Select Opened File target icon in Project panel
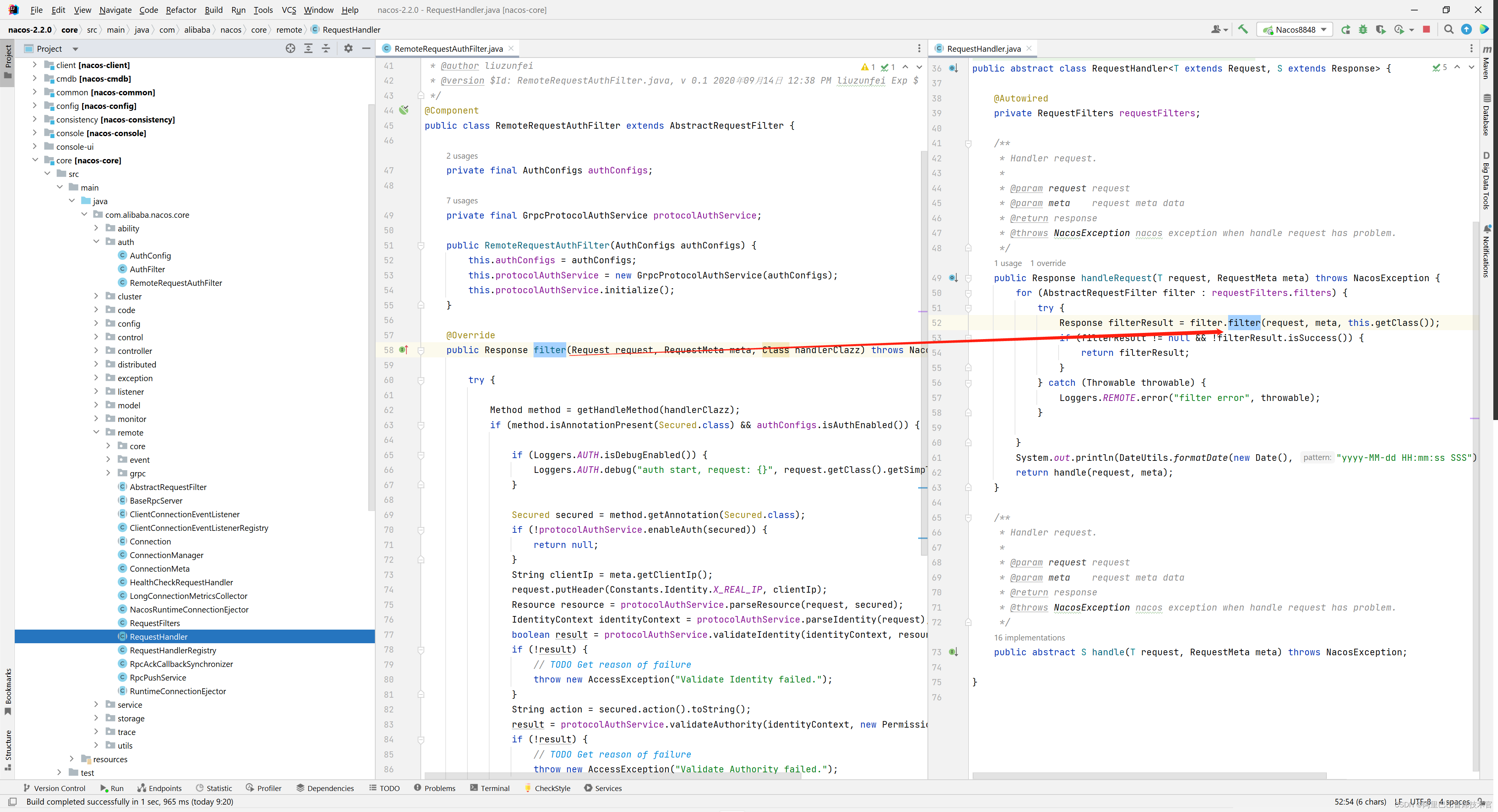 (x=290, y=48)
